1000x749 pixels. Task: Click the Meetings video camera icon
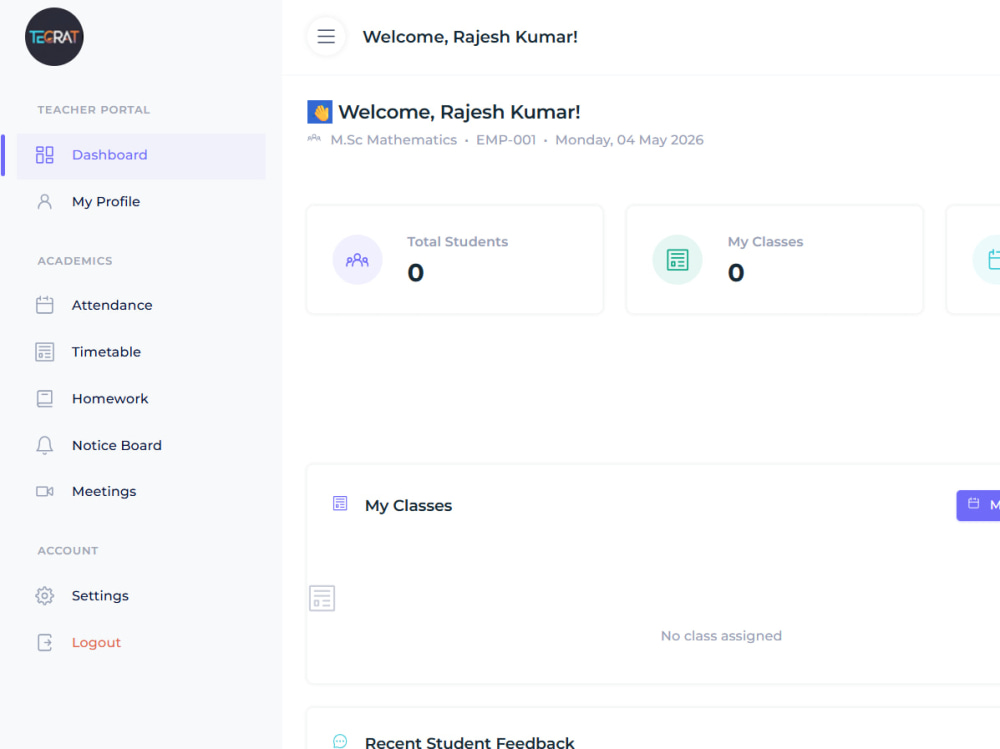click(x=45, y=491)
